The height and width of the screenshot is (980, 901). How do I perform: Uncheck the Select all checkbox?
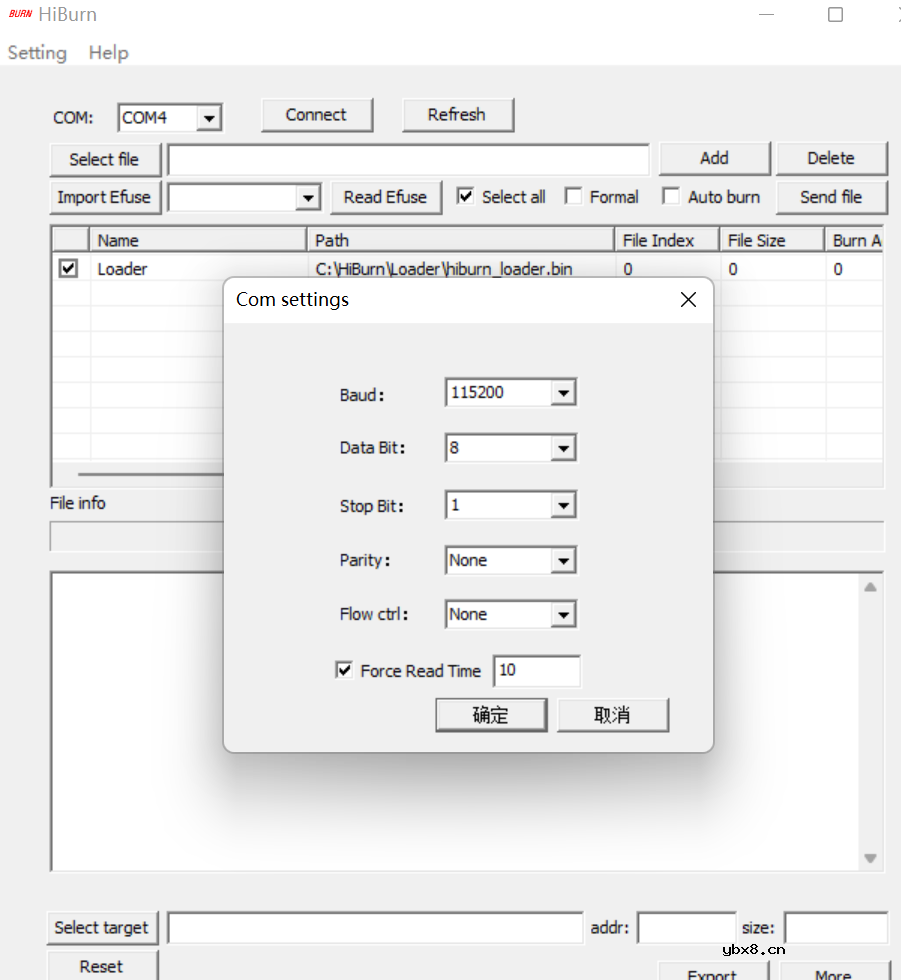click(465, 197)
